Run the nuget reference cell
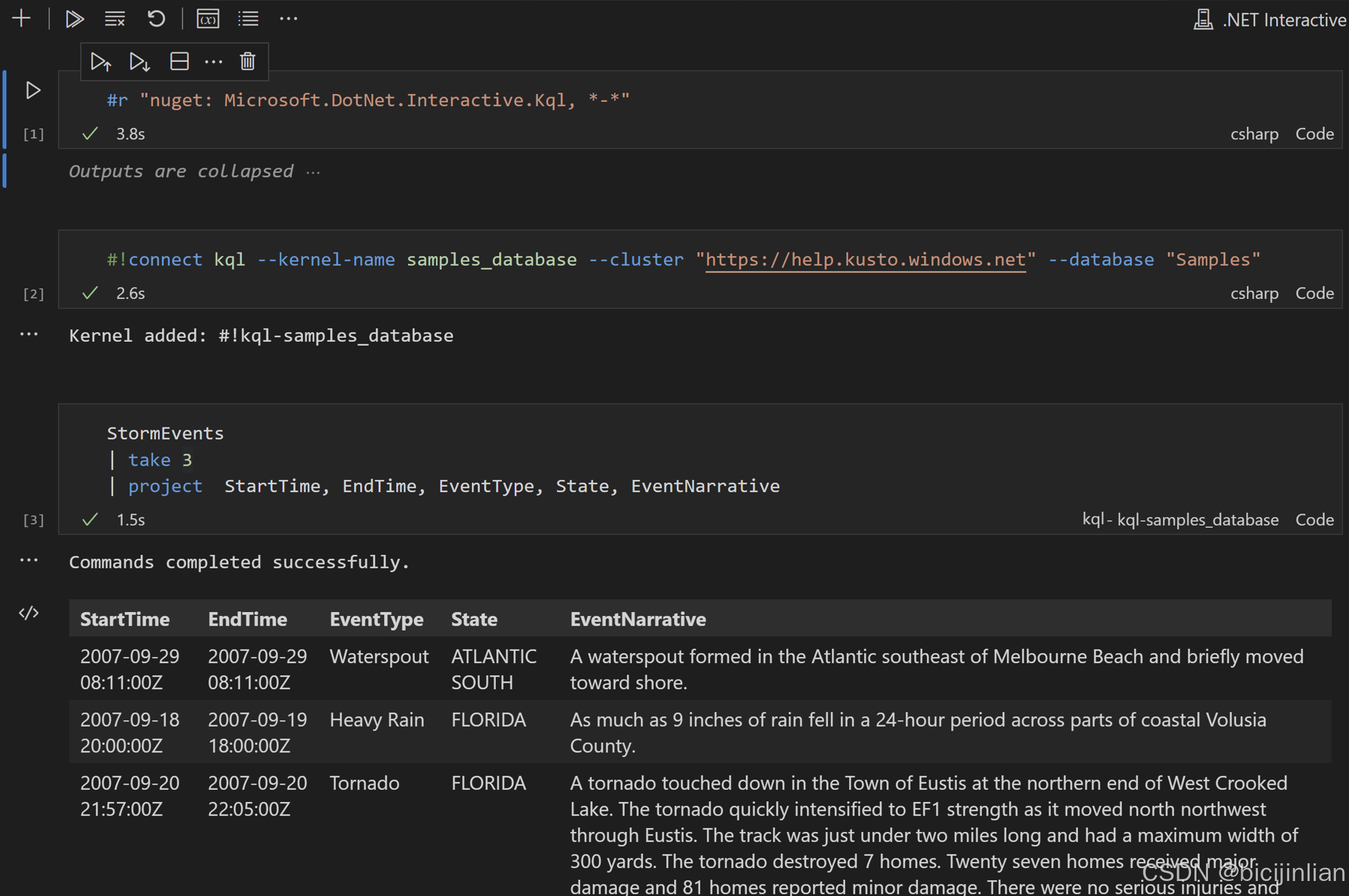The height and width of the screenshot is (896, 1349). click(x=33, y=90)
